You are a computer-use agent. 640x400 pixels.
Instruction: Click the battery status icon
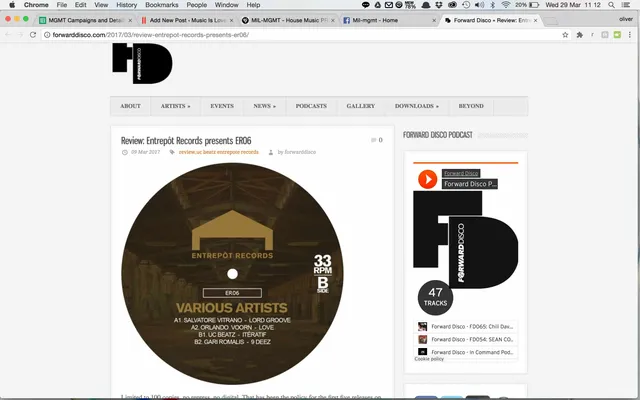pos(534,5)
